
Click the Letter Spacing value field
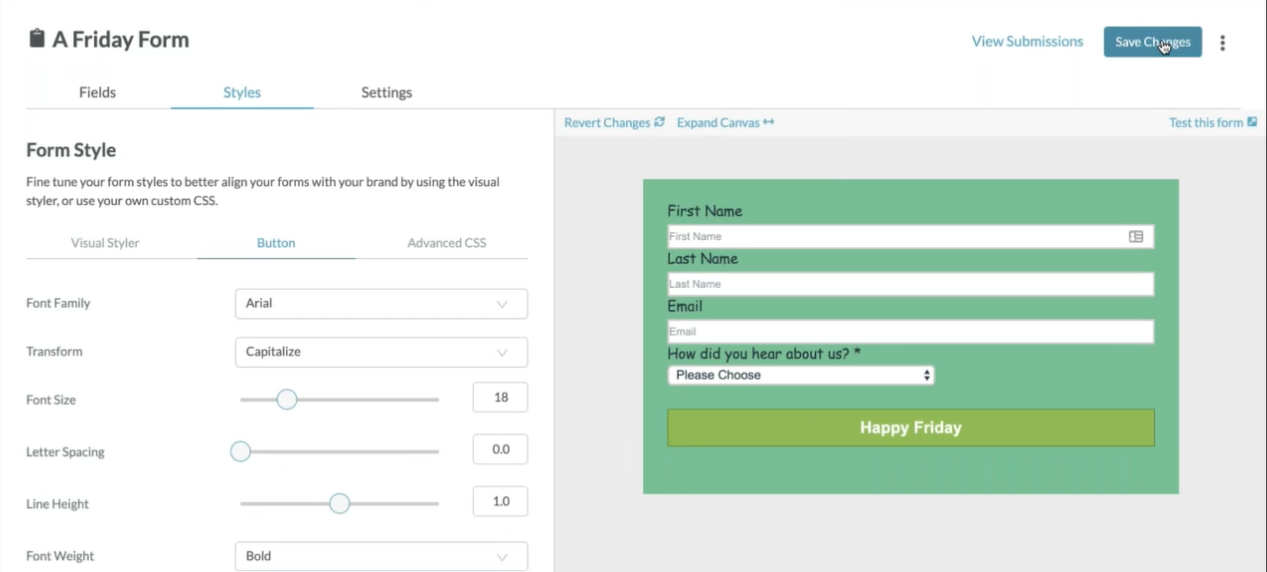coord(500,450)
